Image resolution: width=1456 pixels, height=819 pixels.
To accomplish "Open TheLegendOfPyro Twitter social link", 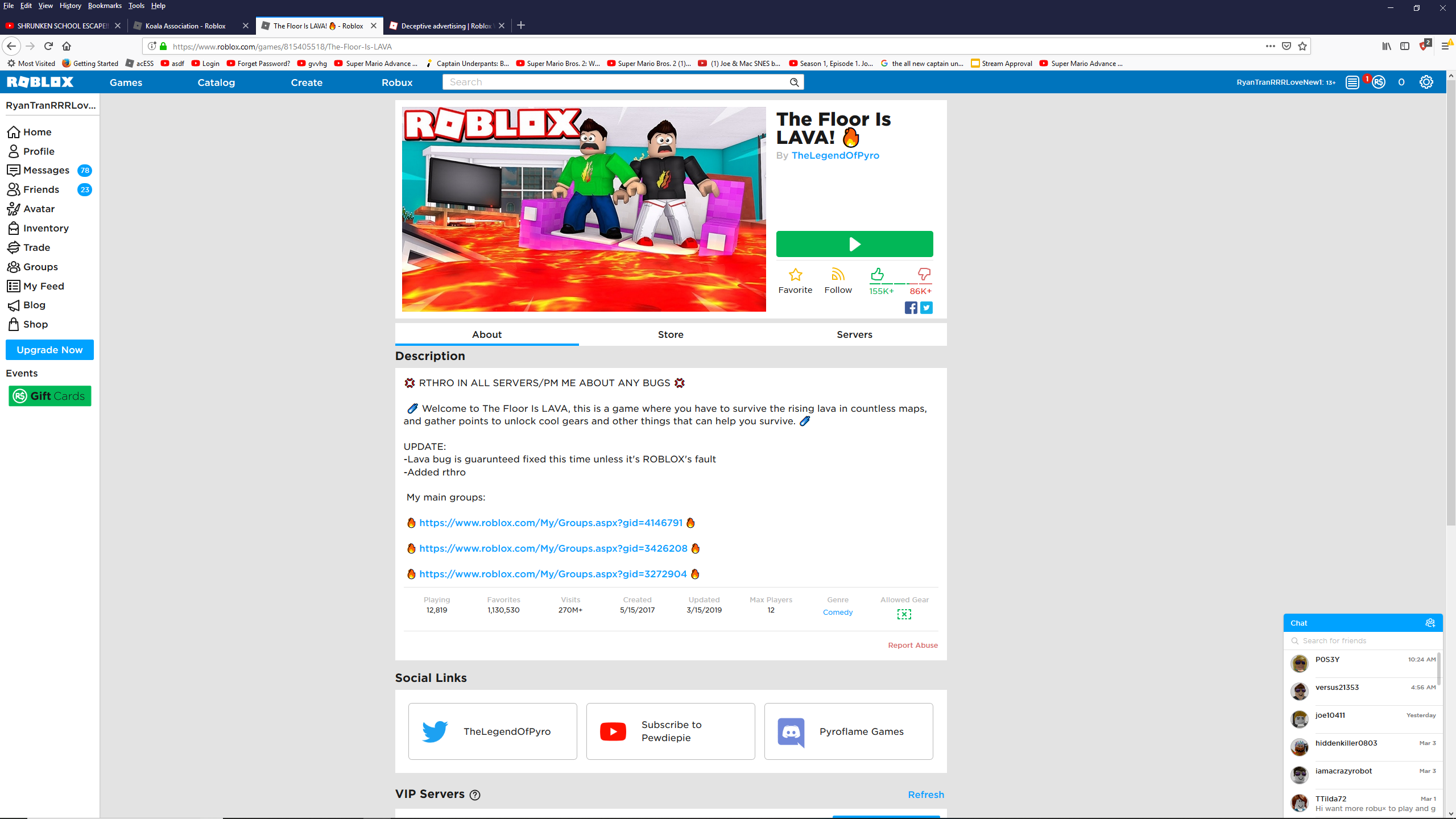I will tap(491, 731).
